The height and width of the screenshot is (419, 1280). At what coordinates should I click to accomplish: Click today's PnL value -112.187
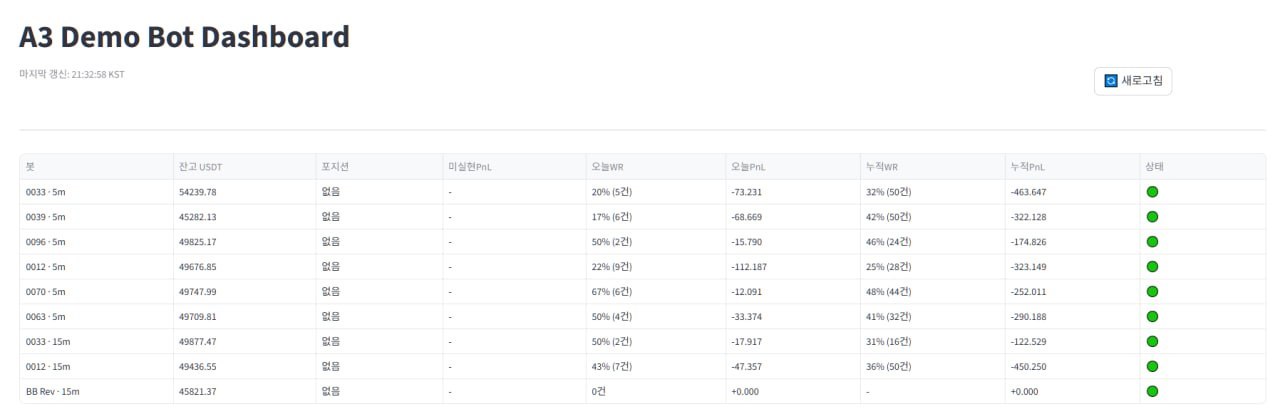pyautogui.click(x=749, y=267)
